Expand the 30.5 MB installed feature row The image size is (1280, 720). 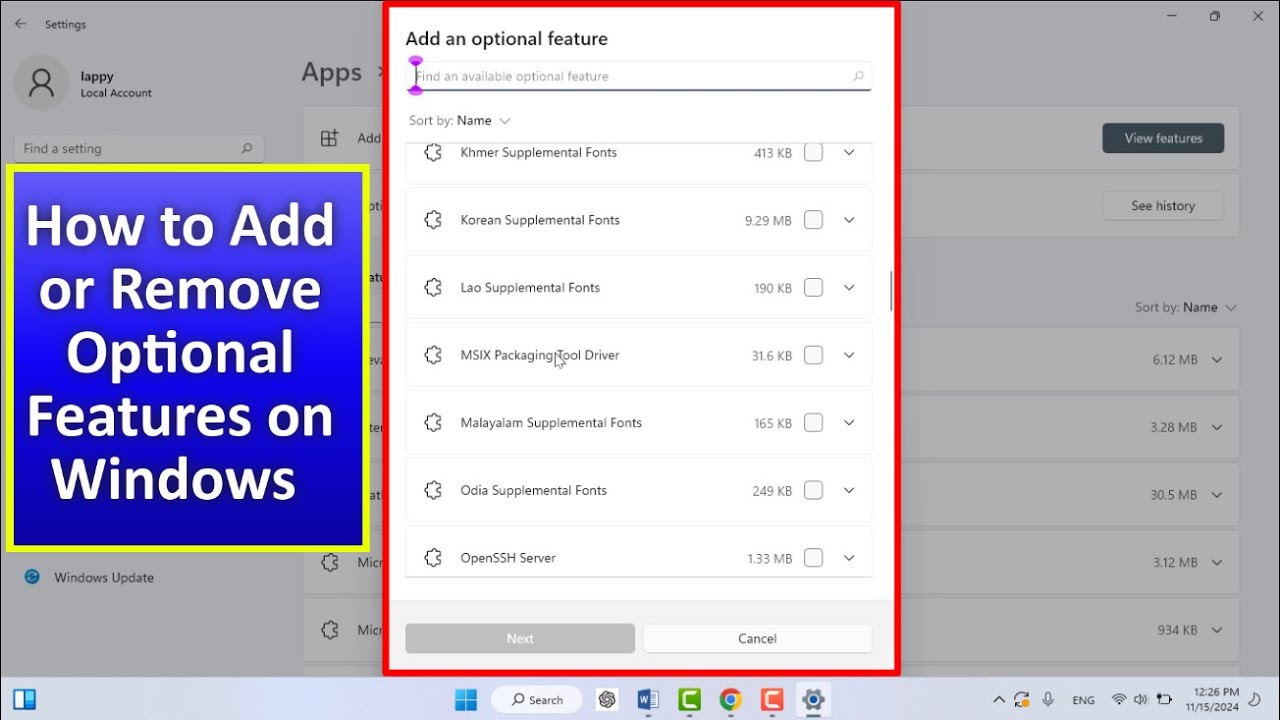coord(1217,495)
